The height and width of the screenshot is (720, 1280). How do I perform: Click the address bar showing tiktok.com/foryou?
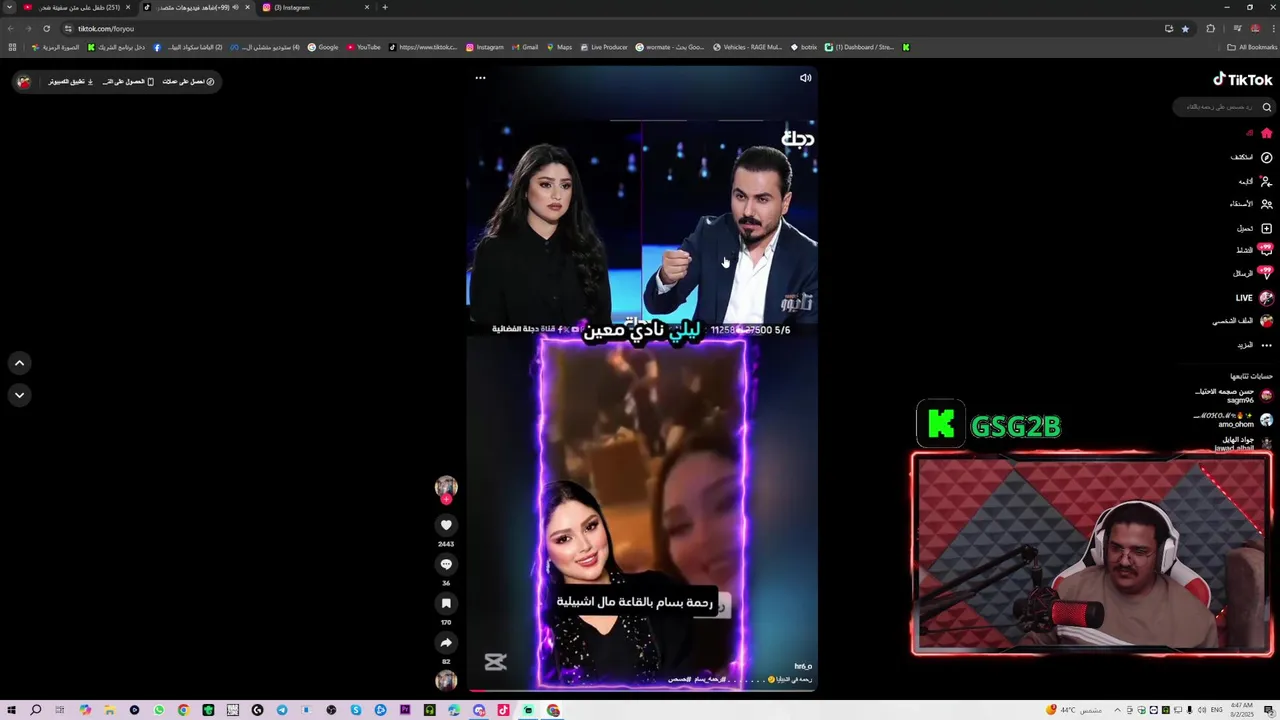coord(600,29)
